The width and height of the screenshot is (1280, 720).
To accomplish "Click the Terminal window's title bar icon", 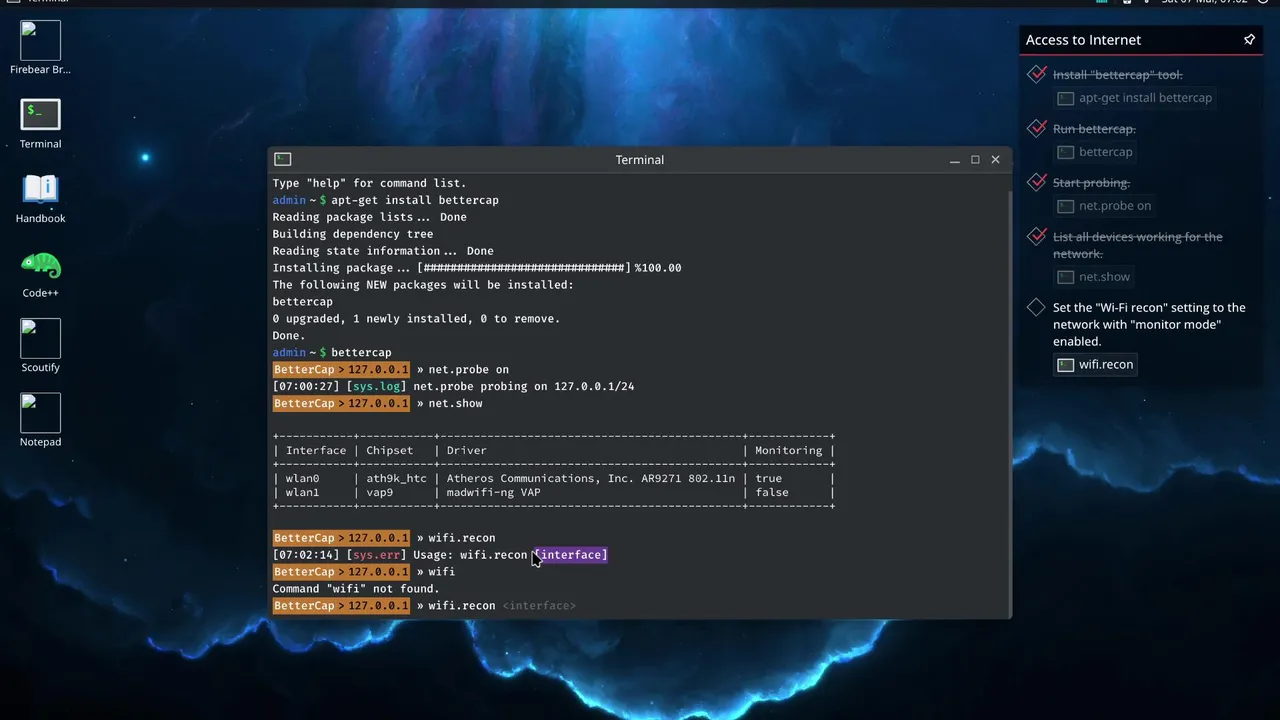I will (x=283, y=159).
